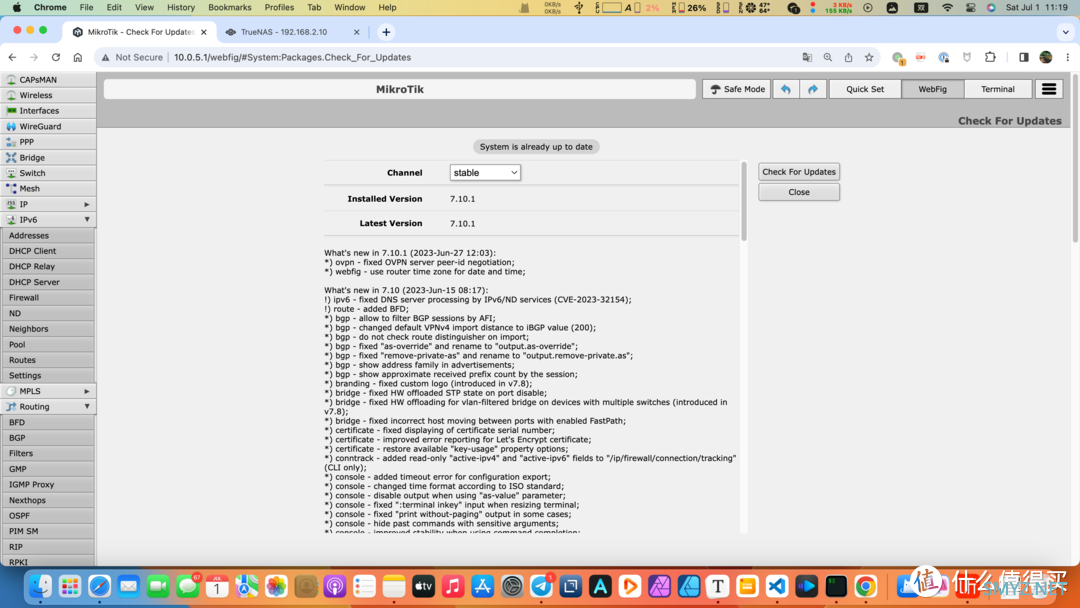The height and width of the screenshot is (608, 1080).
Task: Open IPv6 DHCP Server
Action: (x=48, y=282)
